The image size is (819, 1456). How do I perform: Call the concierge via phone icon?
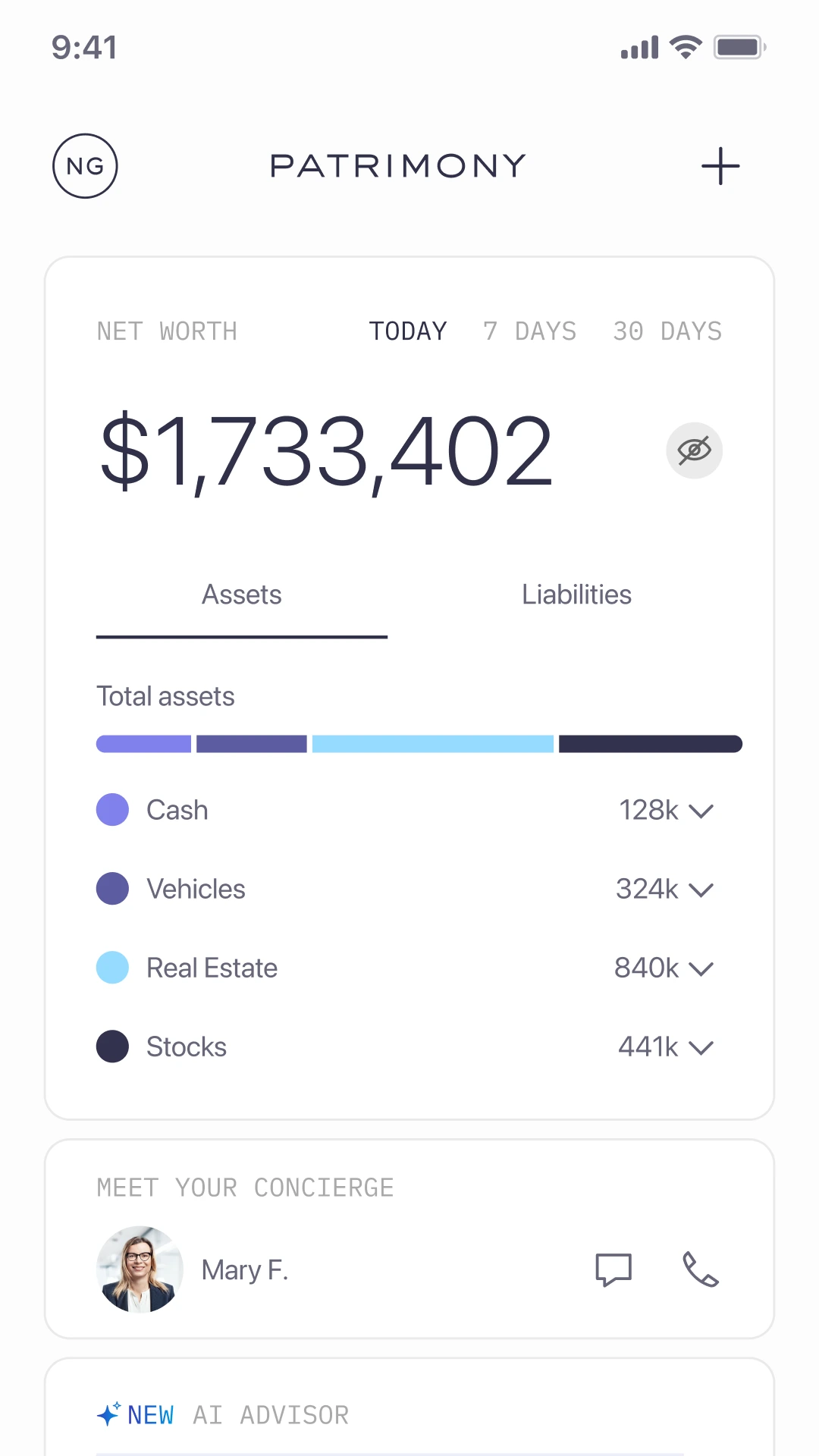pos(700,1269)
